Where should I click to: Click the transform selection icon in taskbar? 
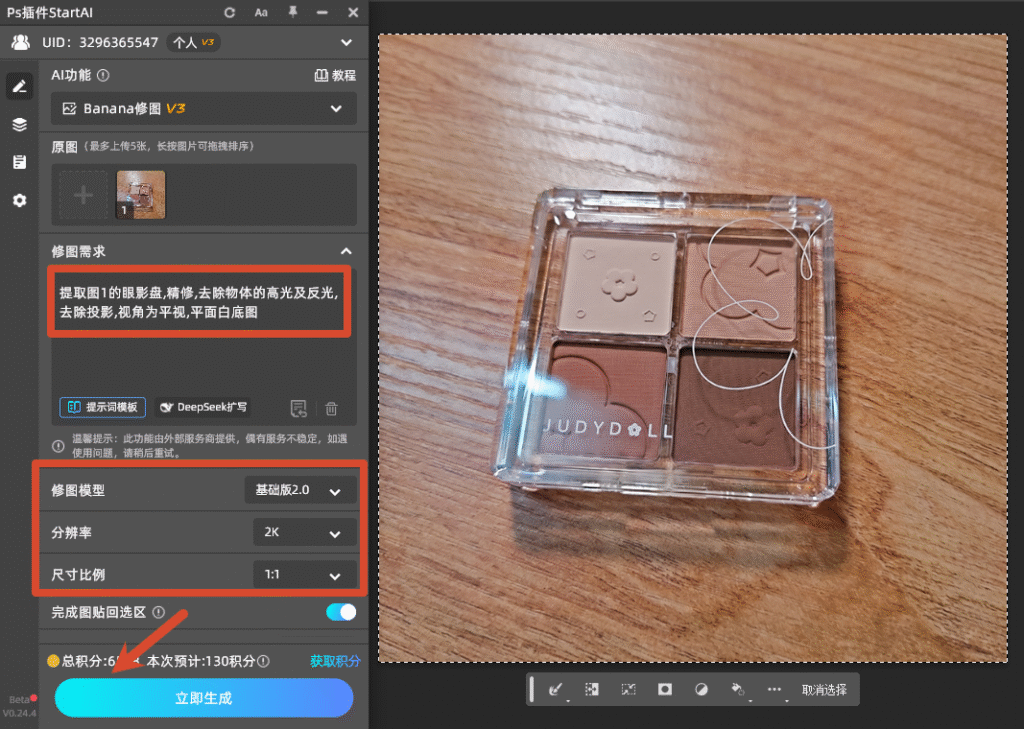pyautogui.click(x=628, y=689)
